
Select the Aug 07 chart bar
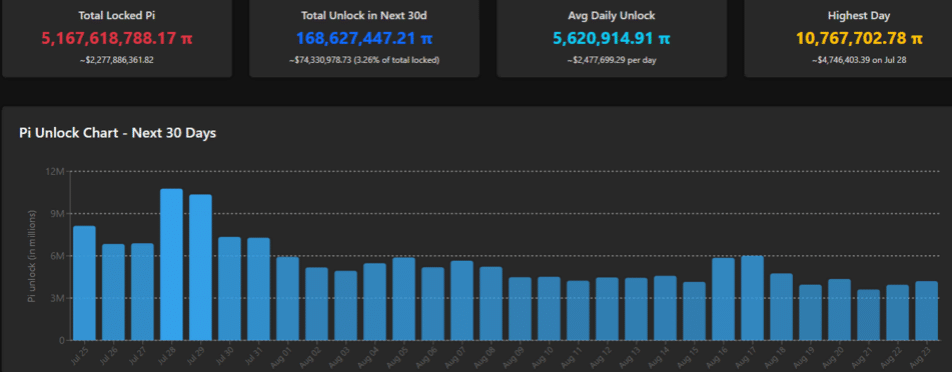click(x=462, y=300)
